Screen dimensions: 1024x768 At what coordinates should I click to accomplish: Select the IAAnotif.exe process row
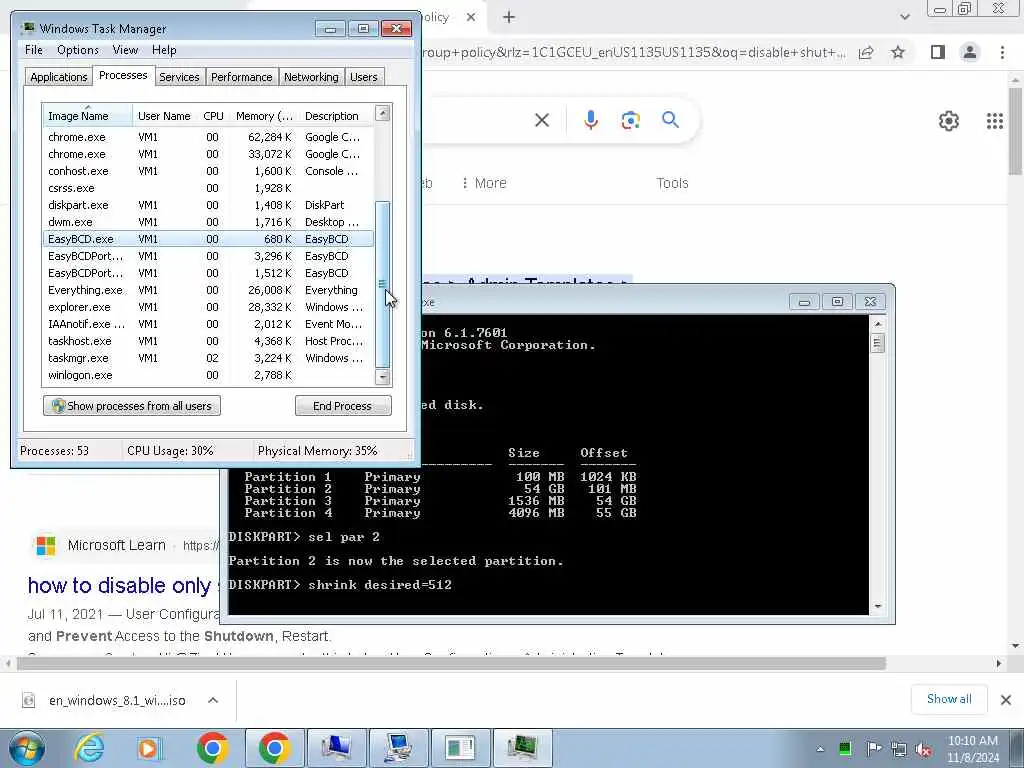coord(208,324)
